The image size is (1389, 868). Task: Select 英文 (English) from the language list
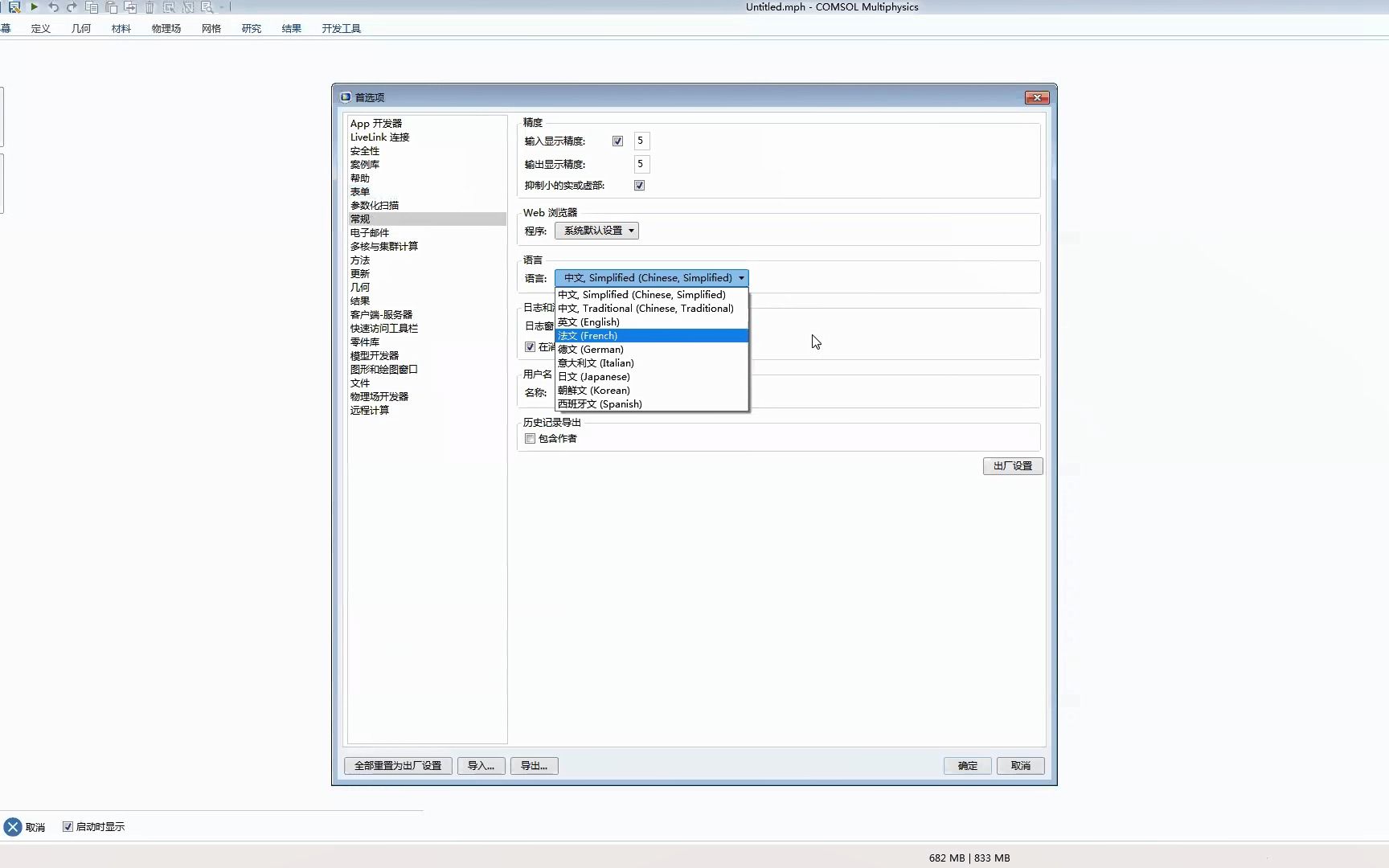(x=588, y=321)
